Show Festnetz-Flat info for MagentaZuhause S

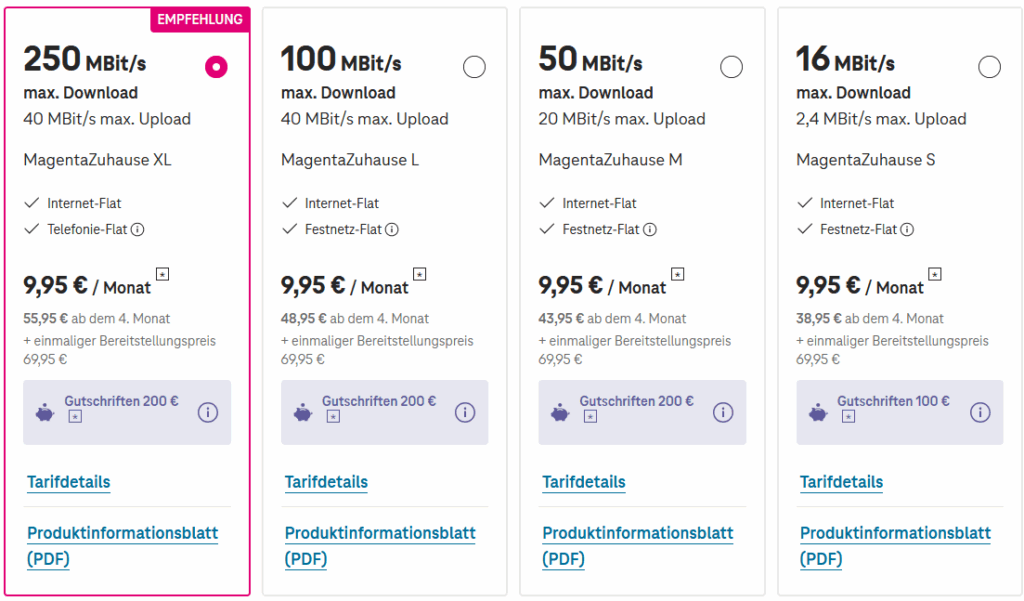pos(907,229)
